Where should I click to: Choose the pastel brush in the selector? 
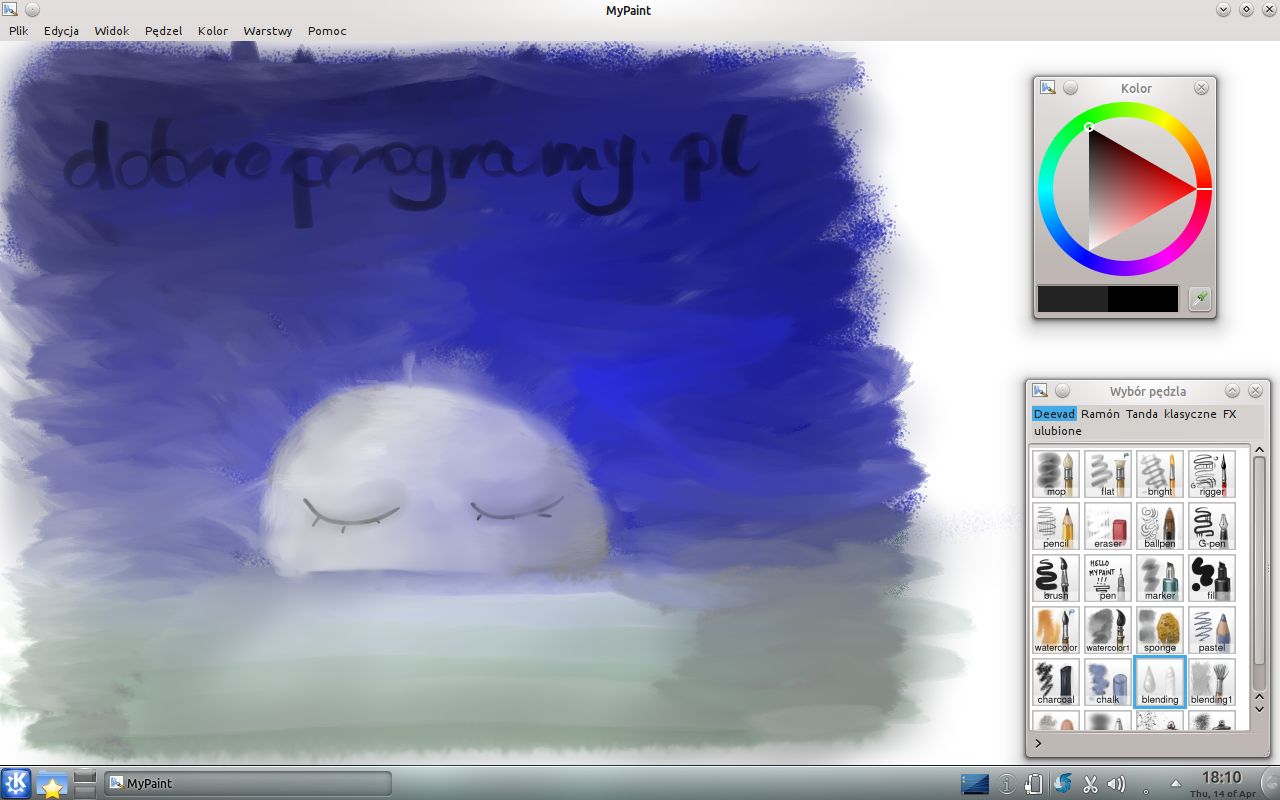coord(1211,629)
